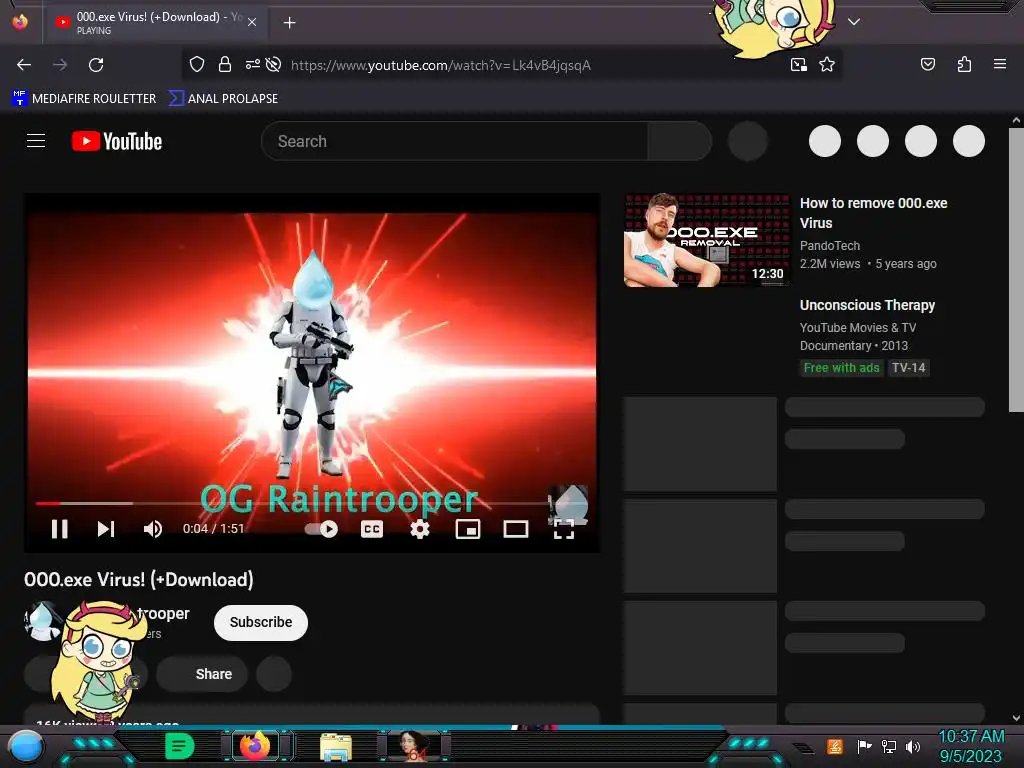The height and width of the screenshot is (768, 1024).
Task: Close the 000.exe Virus tab
Action: click(x=252, y=22)
